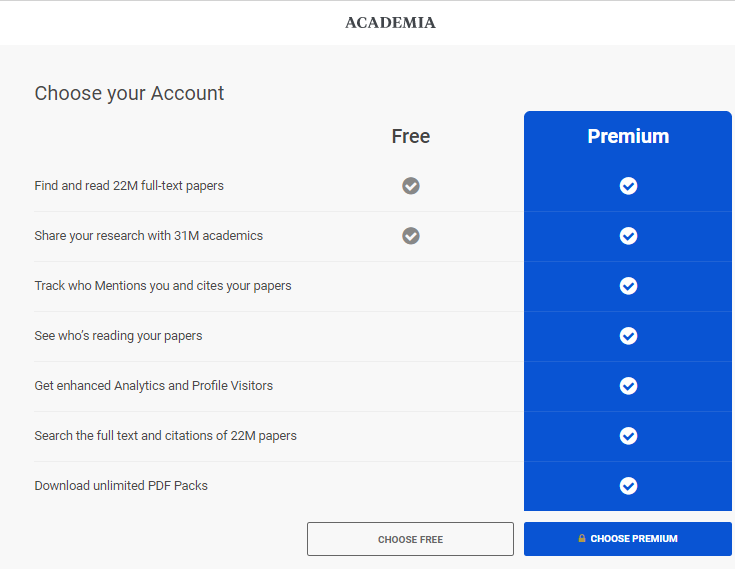
Task: Click the Get enhanced Analytics feature text
Action: [x=153, y=386]
